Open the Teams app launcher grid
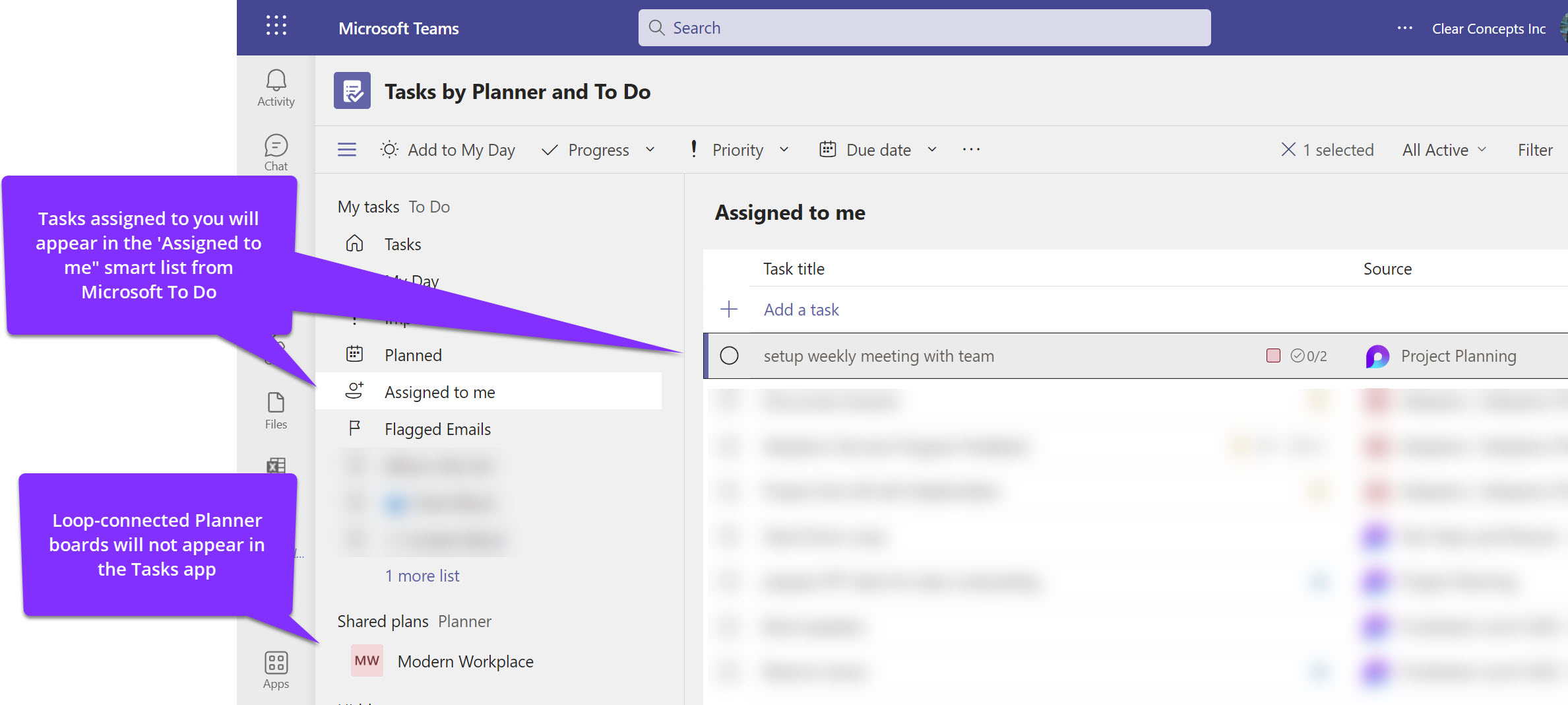The width and height of the screenshot is (1568, 705). (276, 26)
